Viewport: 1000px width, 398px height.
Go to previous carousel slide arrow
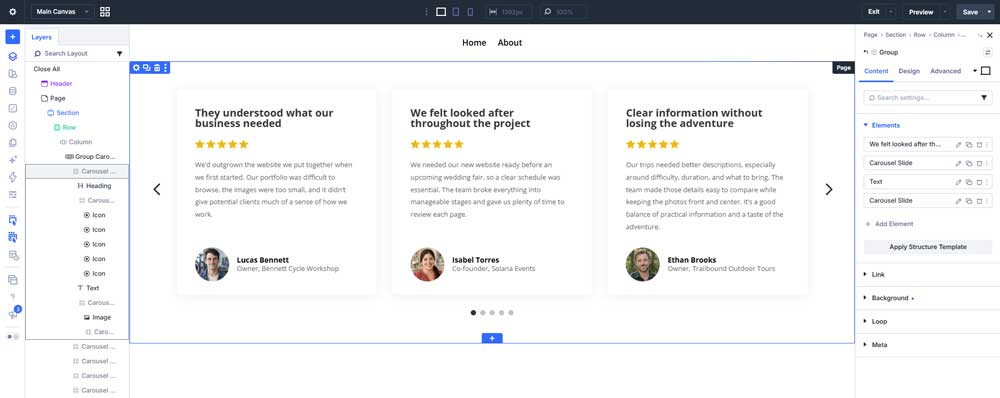pos(157,189)
